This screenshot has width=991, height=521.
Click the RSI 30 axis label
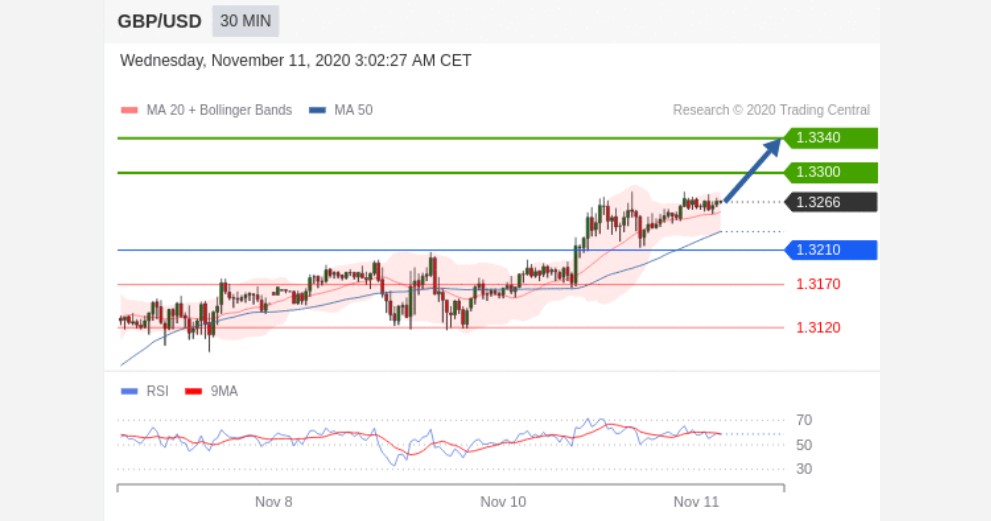(x=804, y=469)
